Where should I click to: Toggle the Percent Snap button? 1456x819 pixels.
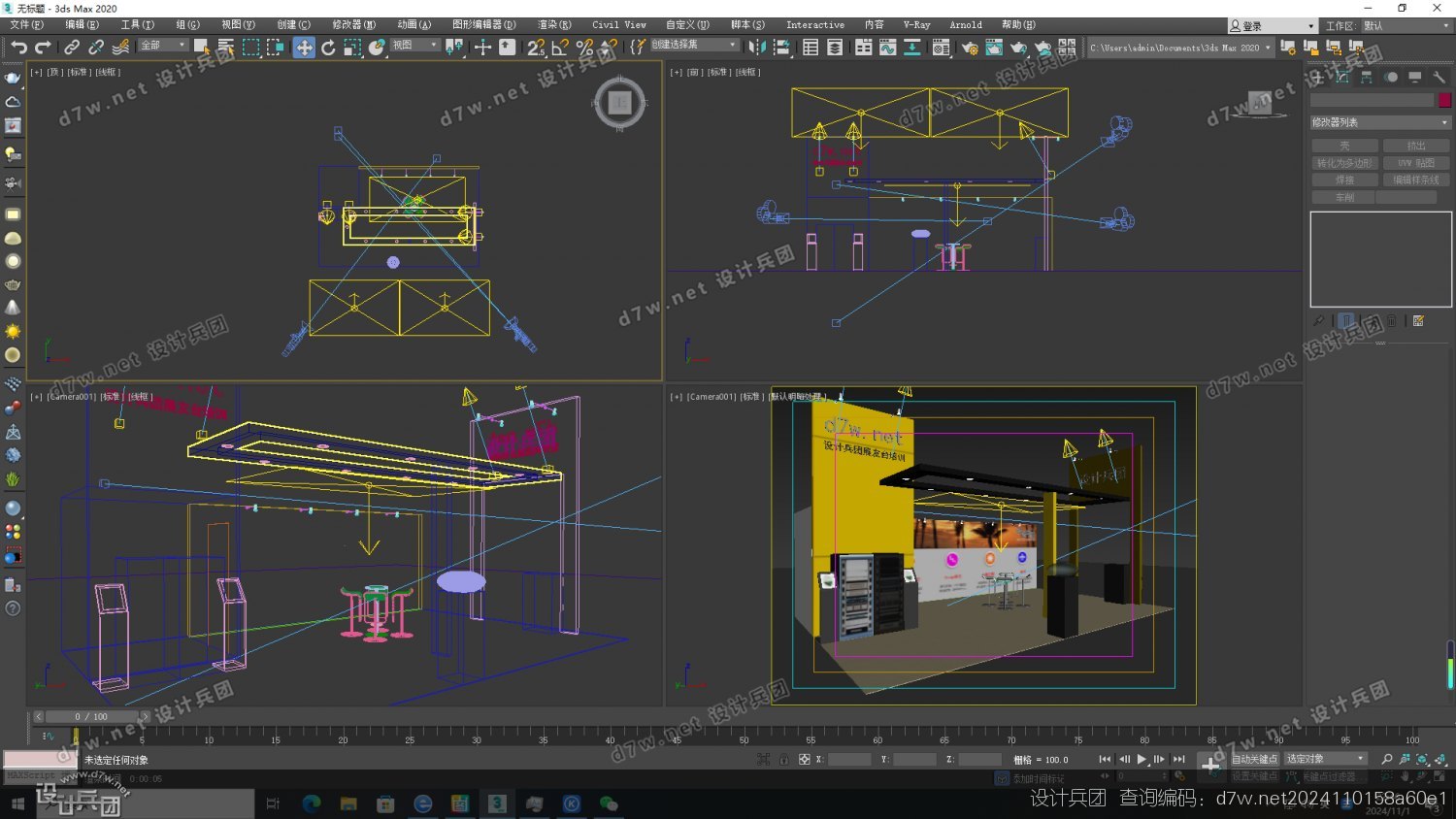point(584,47)
